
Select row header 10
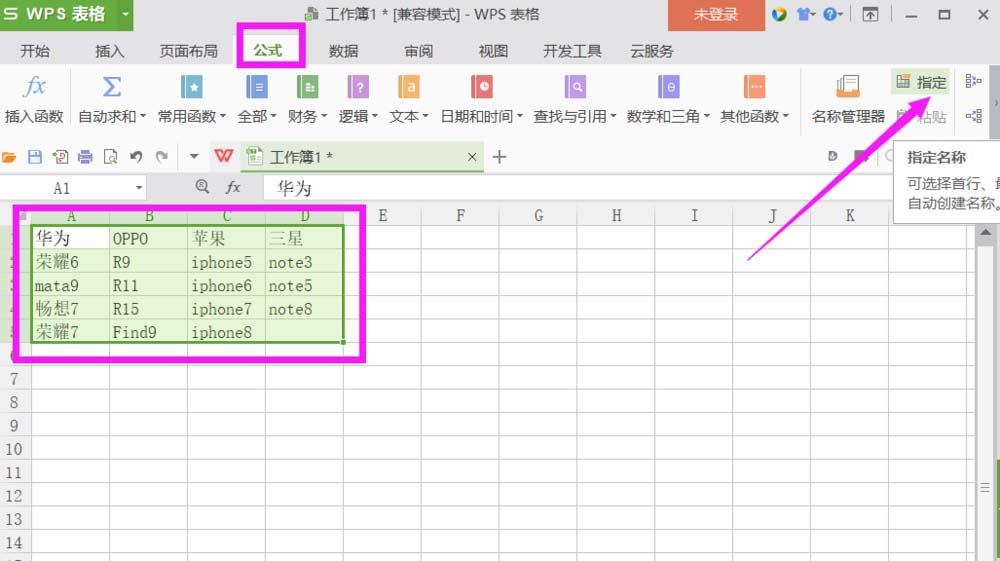15,449
